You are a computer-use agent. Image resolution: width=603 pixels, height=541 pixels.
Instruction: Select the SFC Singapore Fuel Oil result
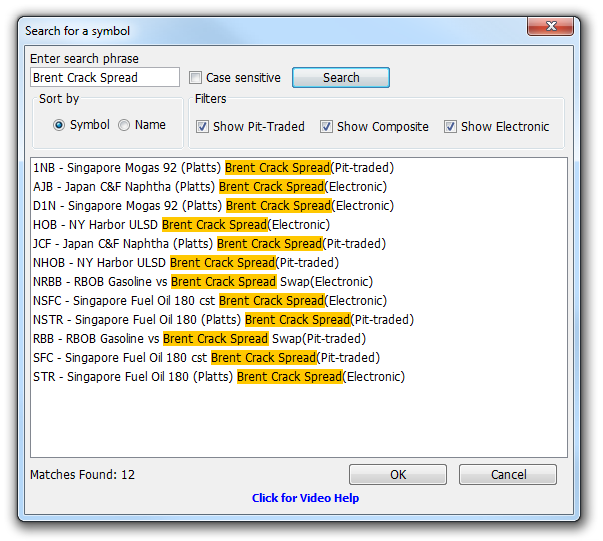tap(207, 358)
